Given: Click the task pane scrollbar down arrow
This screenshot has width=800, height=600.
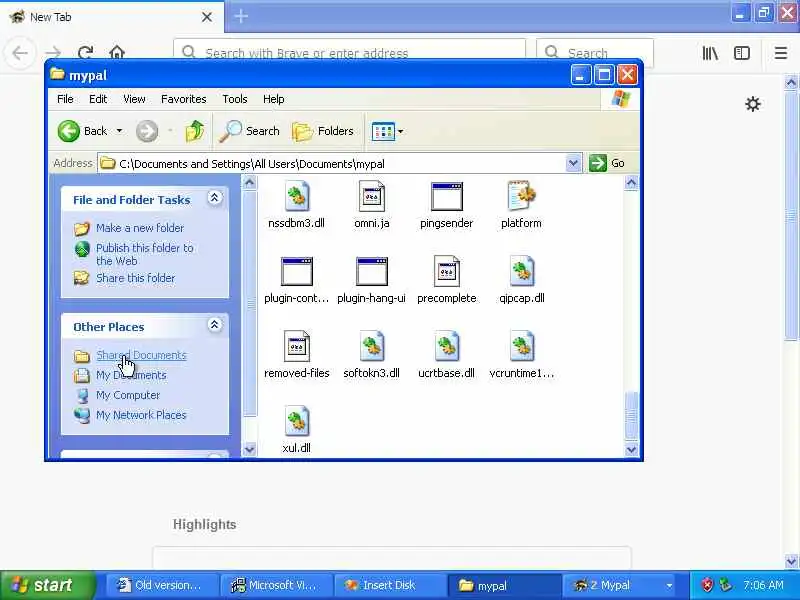Looking at the screenshot, I should pos(249,449).
